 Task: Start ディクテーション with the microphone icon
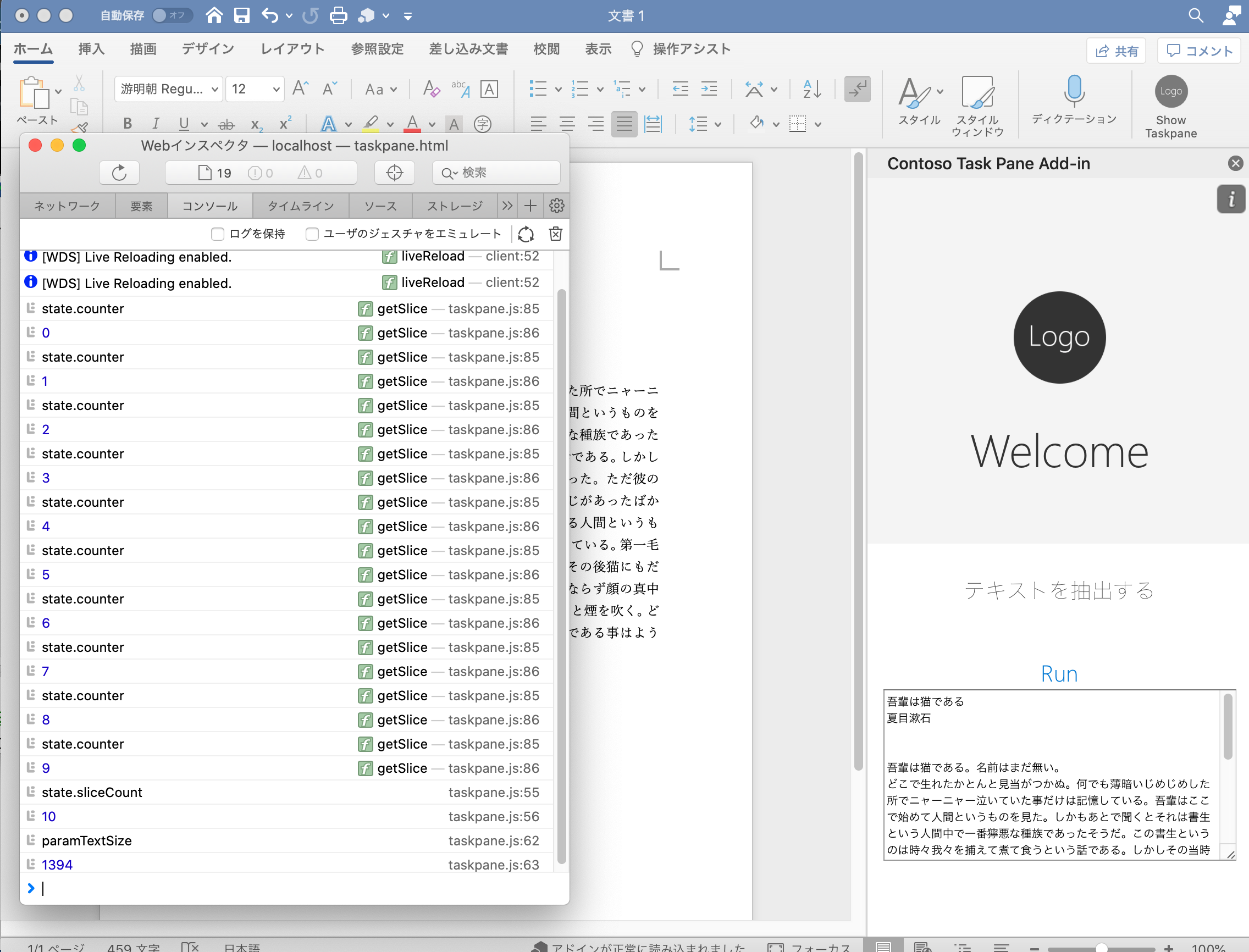click(x=1074, y=99)
